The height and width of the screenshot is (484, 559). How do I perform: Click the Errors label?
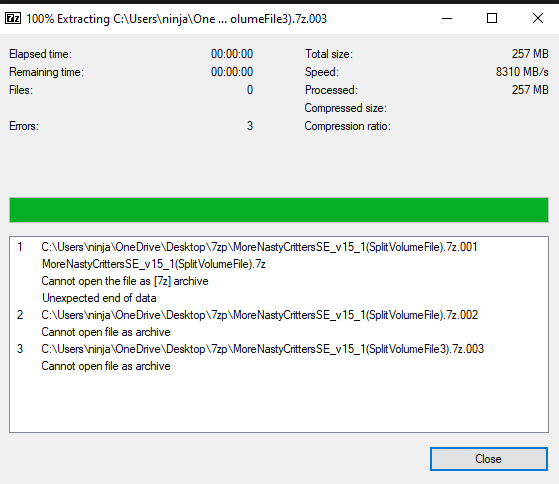24,126
